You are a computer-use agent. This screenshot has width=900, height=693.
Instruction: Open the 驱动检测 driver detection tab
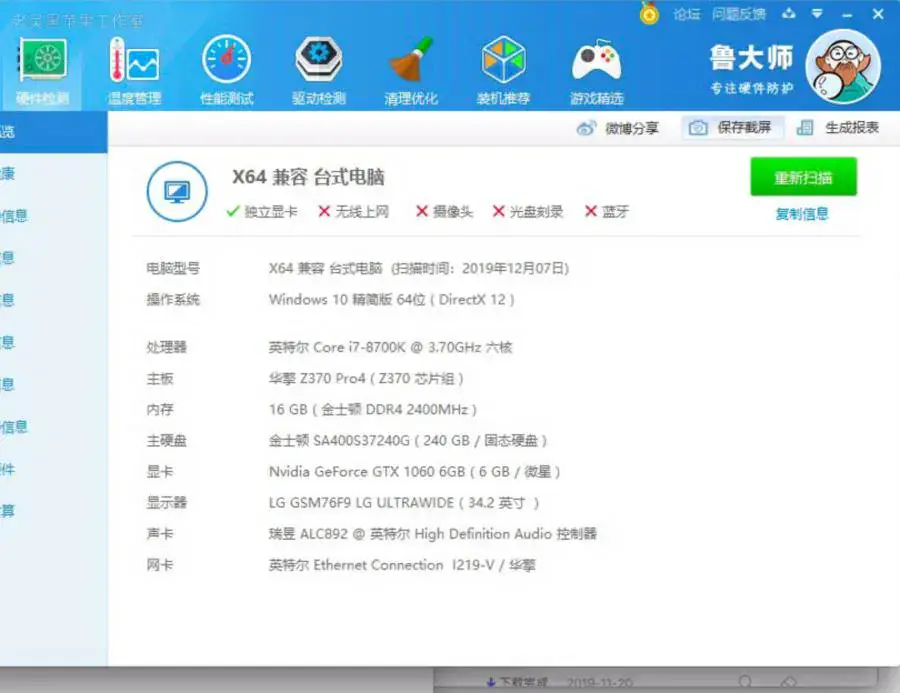click(x=319, y=71)
